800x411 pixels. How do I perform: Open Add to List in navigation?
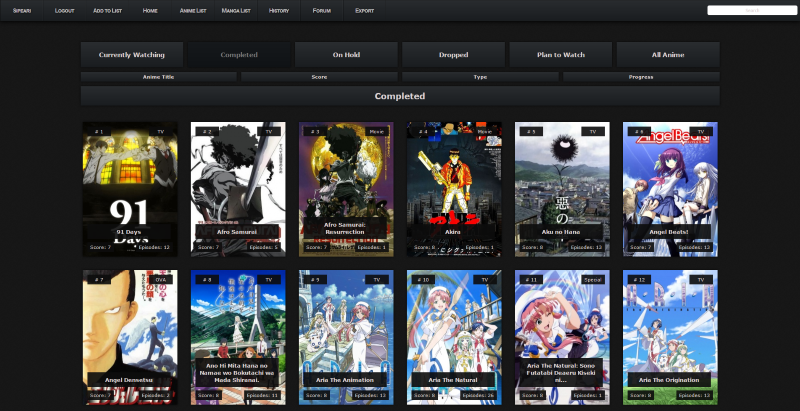pyautogui.click(x=107, y=11)
